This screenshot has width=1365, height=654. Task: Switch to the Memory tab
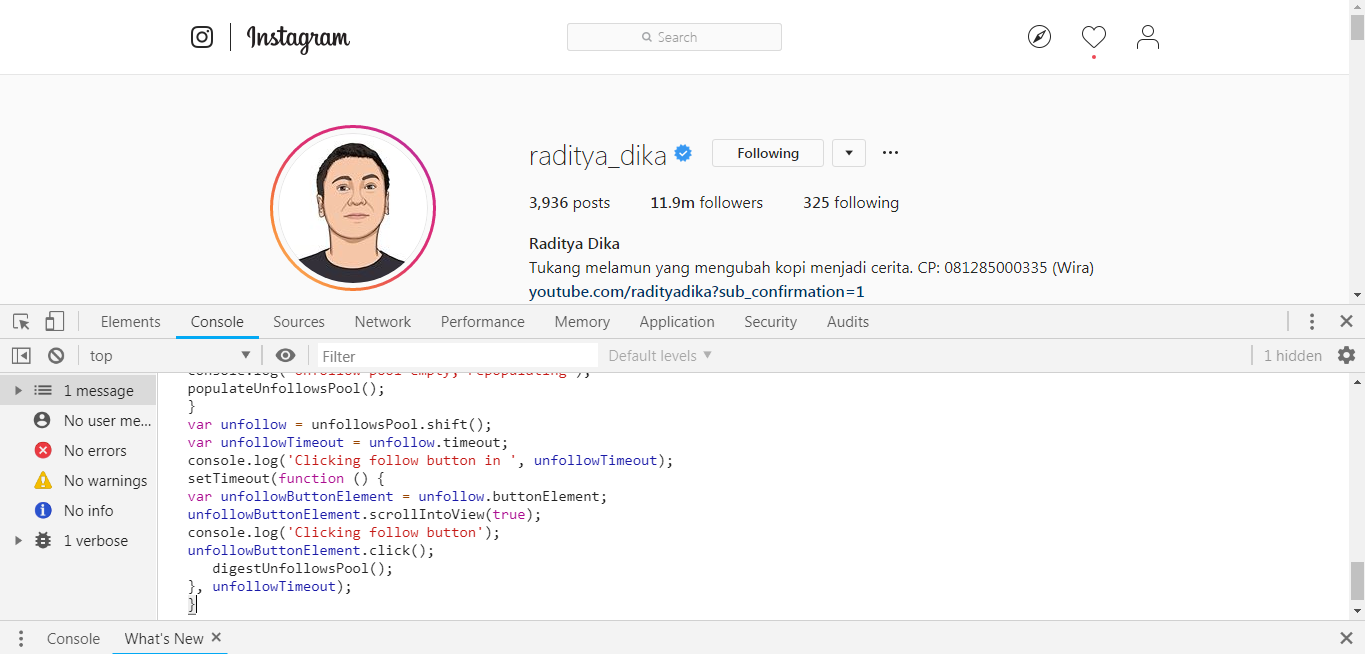click(x=582, y=322)
